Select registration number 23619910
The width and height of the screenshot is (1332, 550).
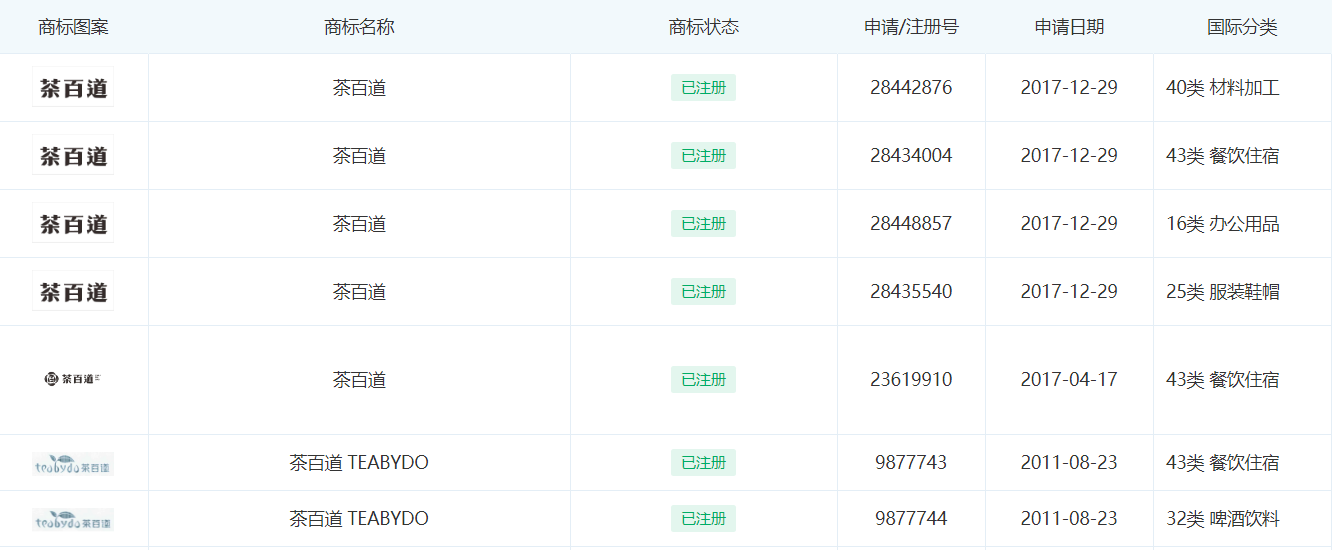[x=911, y=380]
